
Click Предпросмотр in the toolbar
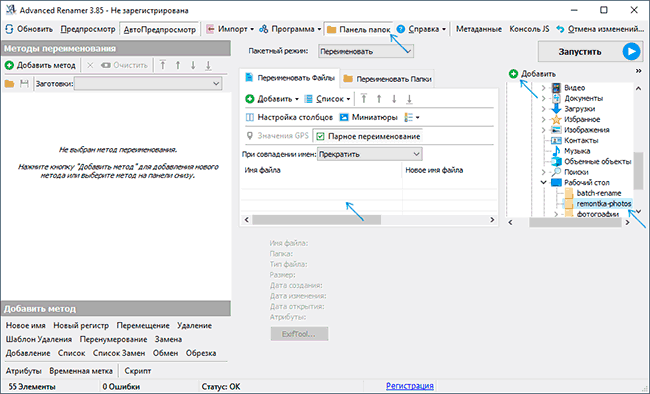pos(87,29)
